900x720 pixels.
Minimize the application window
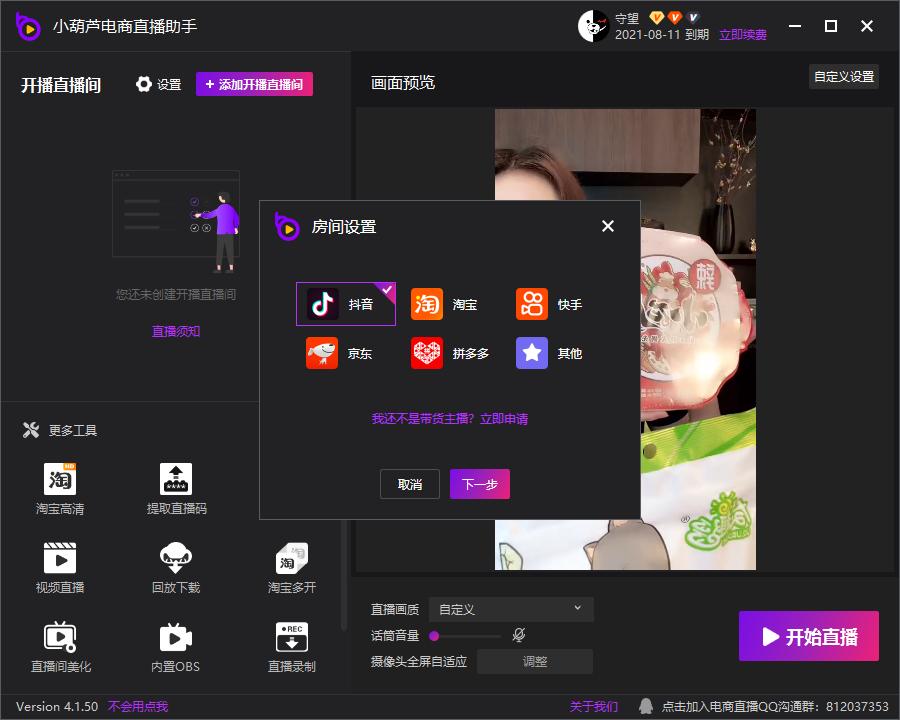[x=795, y=26]
